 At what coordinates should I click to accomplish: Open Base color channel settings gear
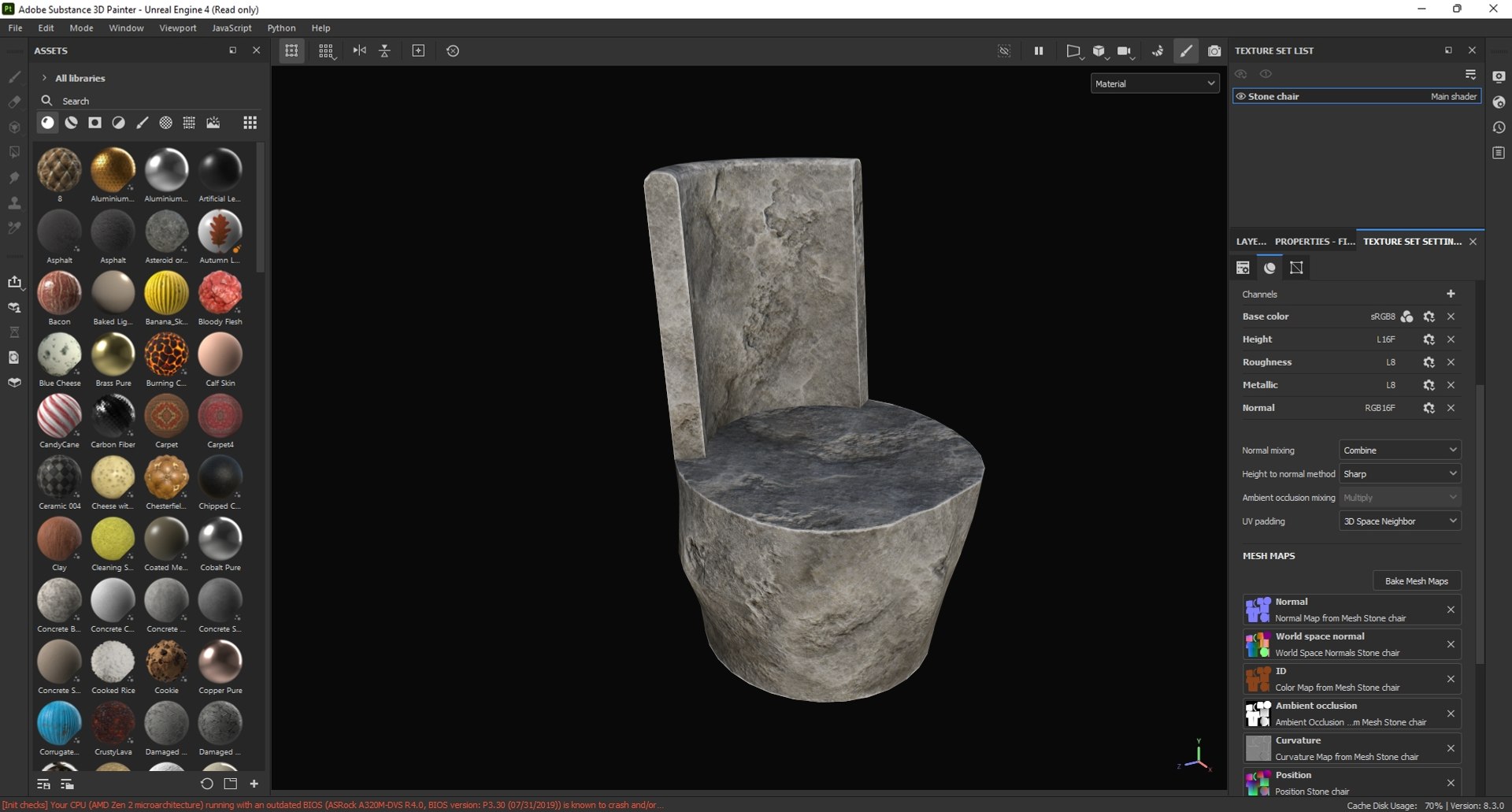(x=1429, y=317)
